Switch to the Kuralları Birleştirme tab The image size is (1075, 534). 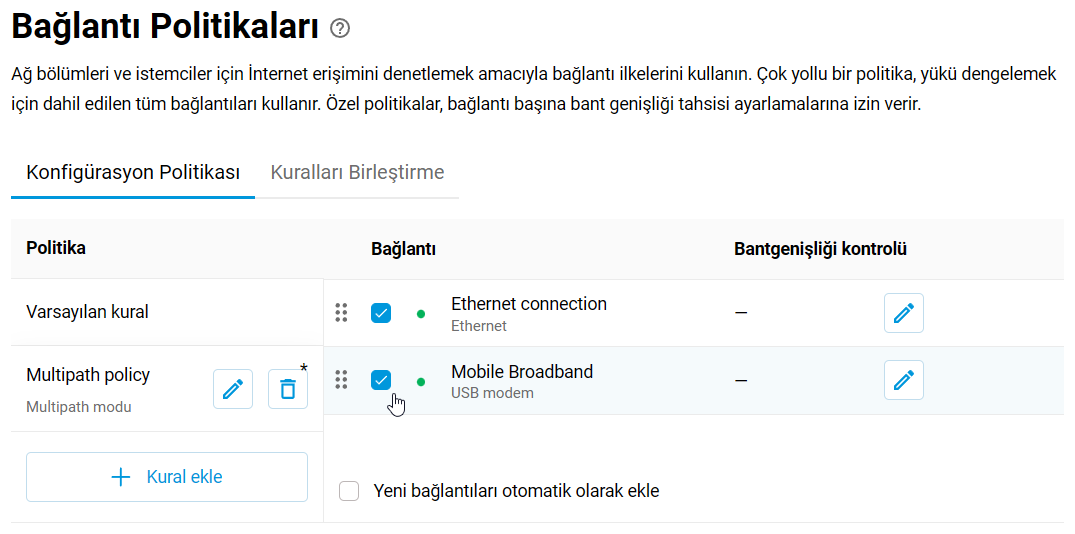coord(357,172)
